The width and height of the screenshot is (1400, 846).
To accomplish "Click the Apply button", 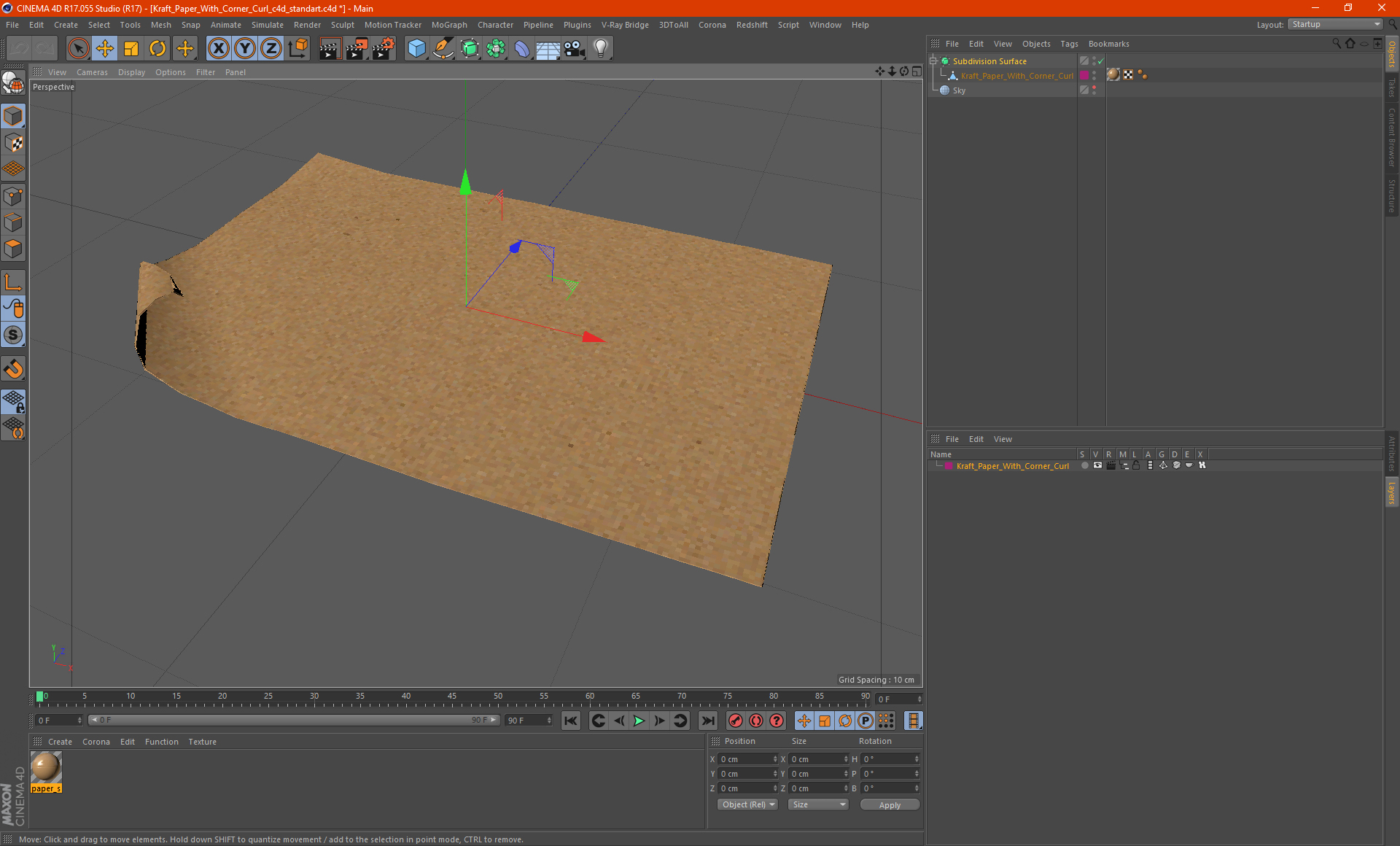I will click(x=890, y=805).
